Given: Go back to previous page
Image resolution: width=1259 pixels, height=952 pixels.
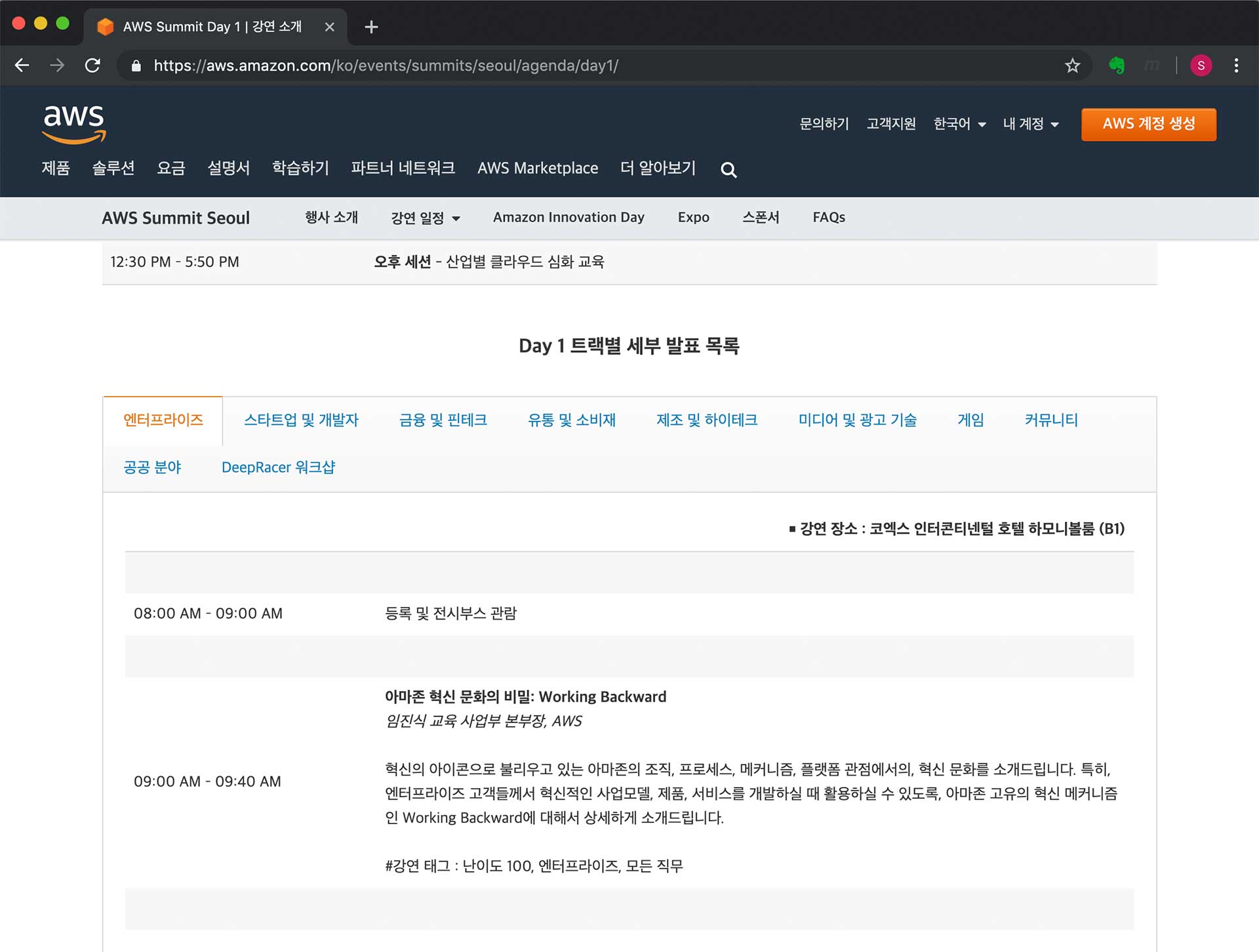Looking at the screenshot, I should (x=22, y=66).
